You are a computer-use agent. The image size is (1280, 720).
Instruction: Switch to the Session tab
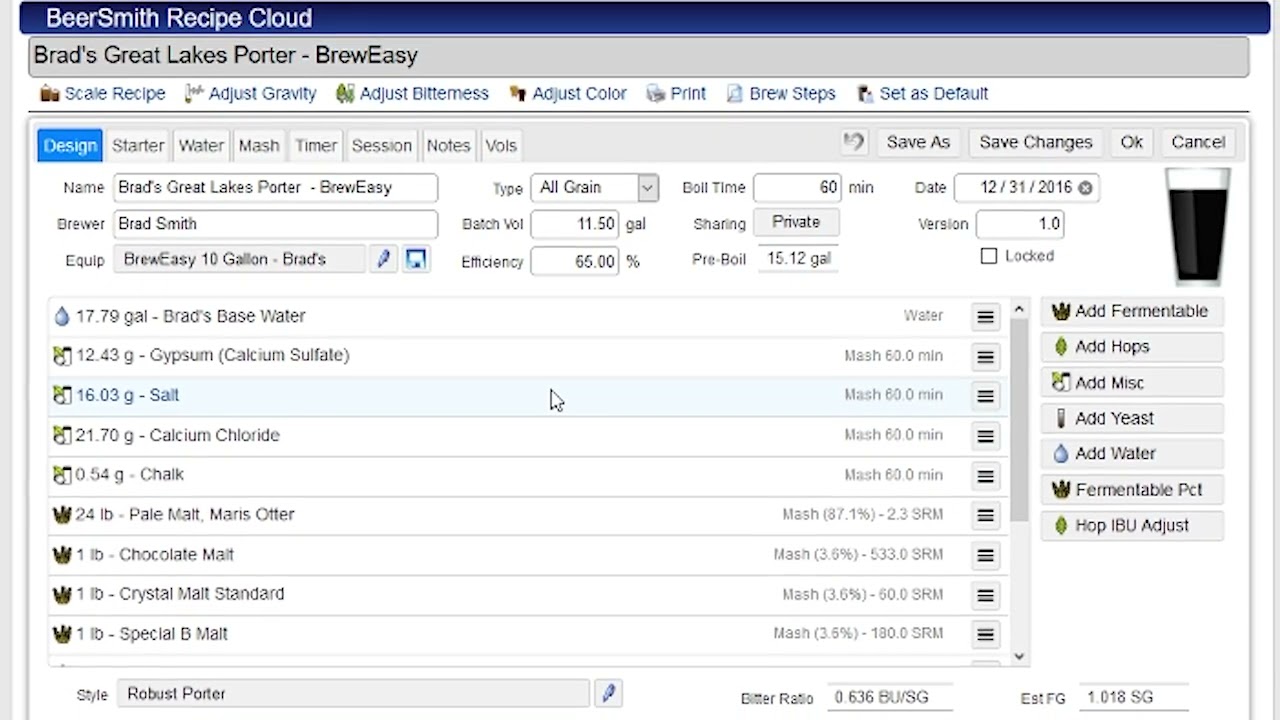tap(382, 145)
